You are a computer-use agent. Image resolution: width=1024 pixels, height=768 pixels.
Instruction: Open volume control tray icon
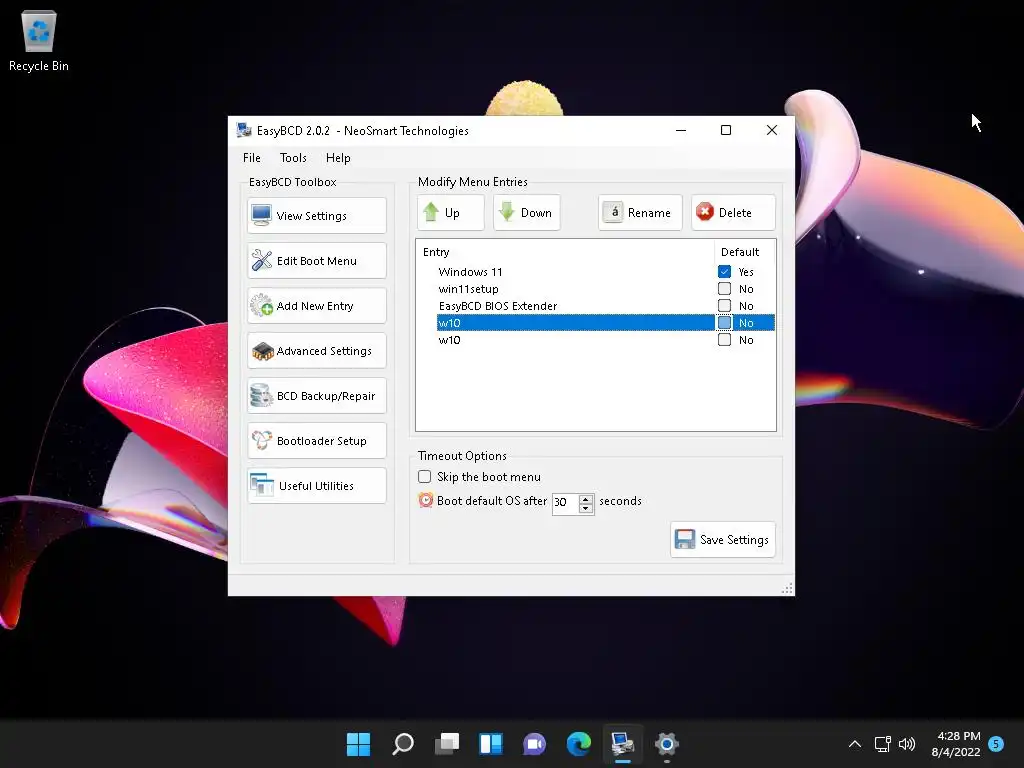(x=907, y=744)
